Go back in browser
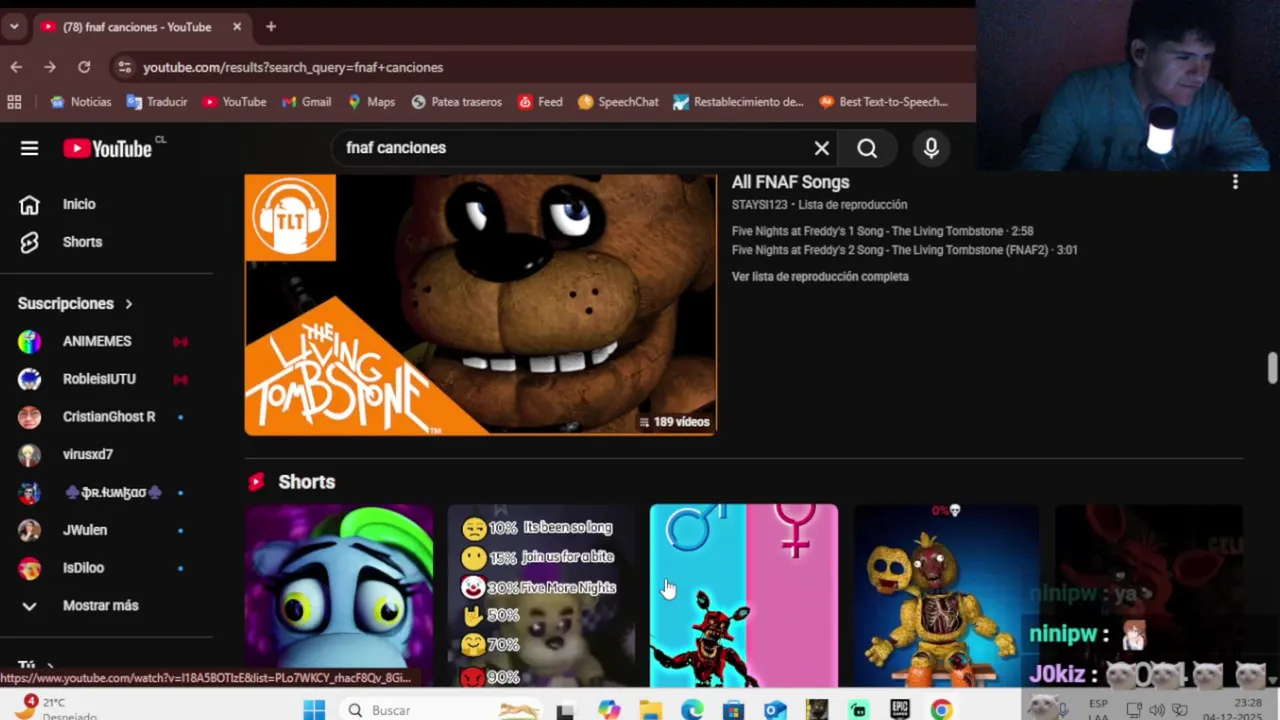This screenshot has height=720, width=1280. point(16,67)
